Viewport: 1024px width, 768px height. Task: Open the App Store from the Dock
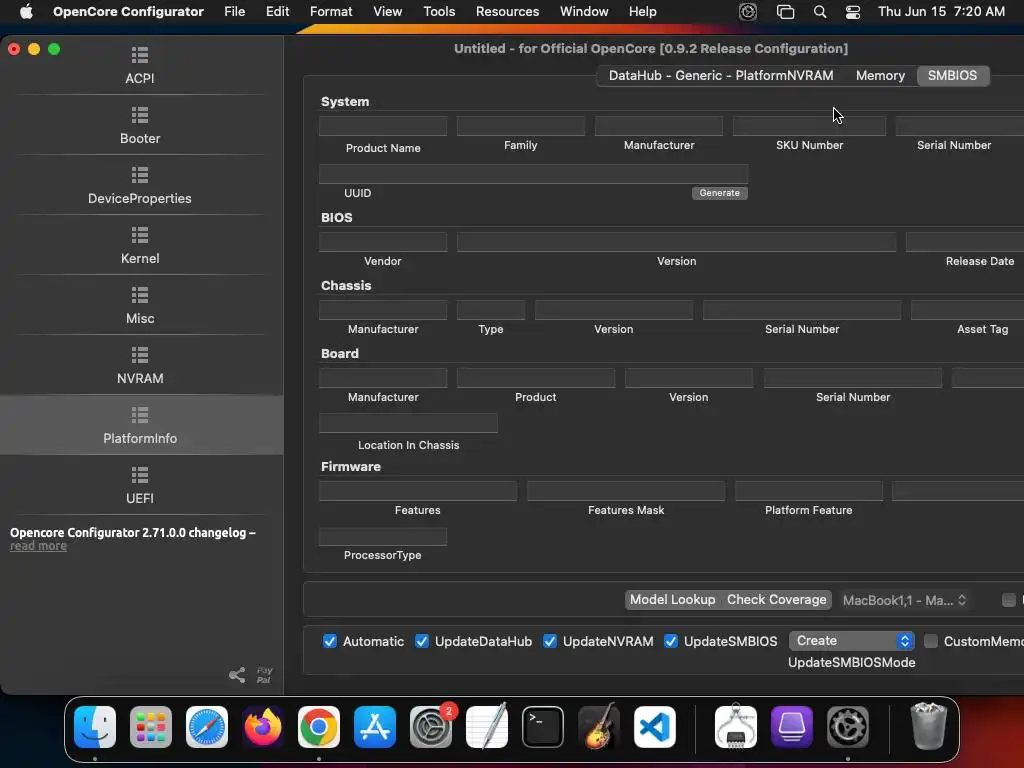pyautogui.click(x=375, y=726)
